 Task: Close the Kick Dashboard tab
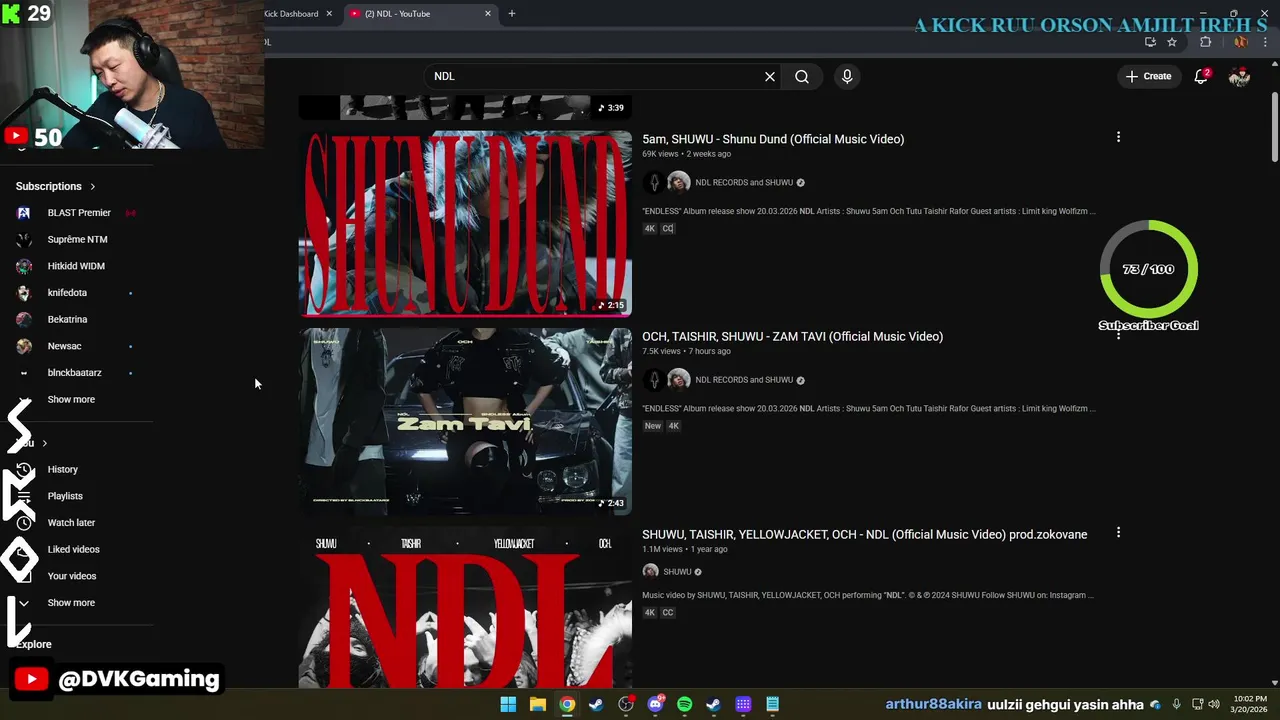329,14
